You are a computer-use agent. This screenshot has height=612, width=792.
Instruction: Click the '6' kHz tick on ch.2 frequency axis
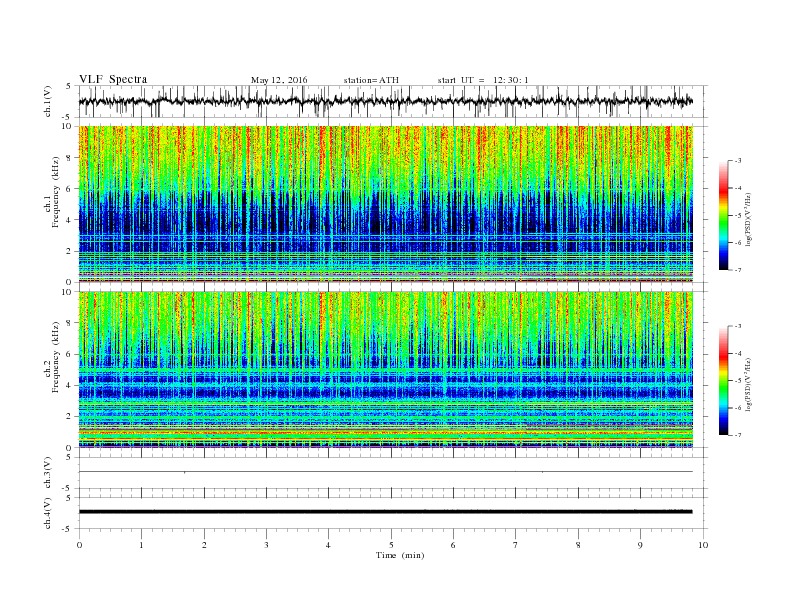click(70, 354)
